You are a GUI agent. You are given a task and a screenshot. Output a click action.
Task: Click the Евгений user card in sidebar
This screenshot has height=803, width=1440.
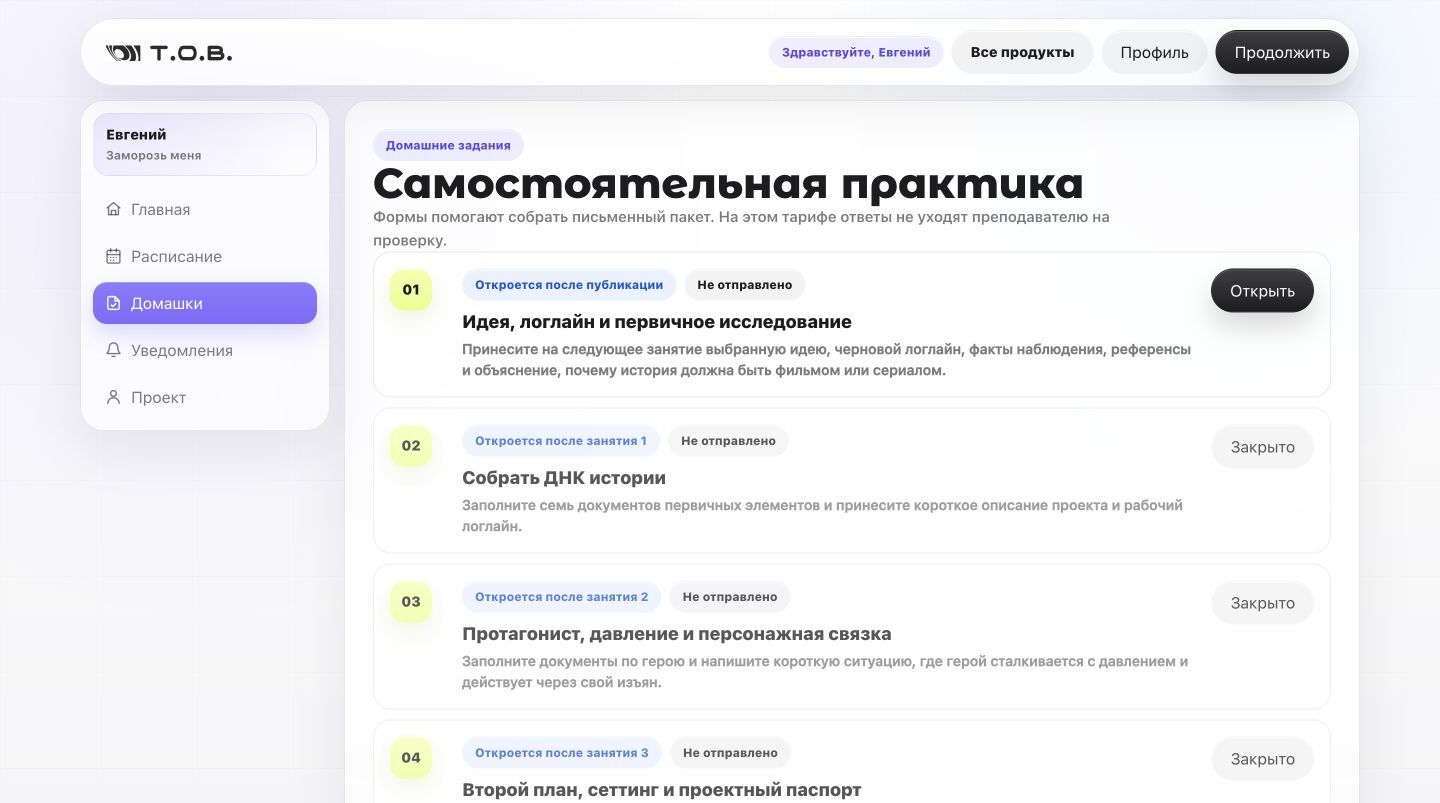(x=205, y=144)
